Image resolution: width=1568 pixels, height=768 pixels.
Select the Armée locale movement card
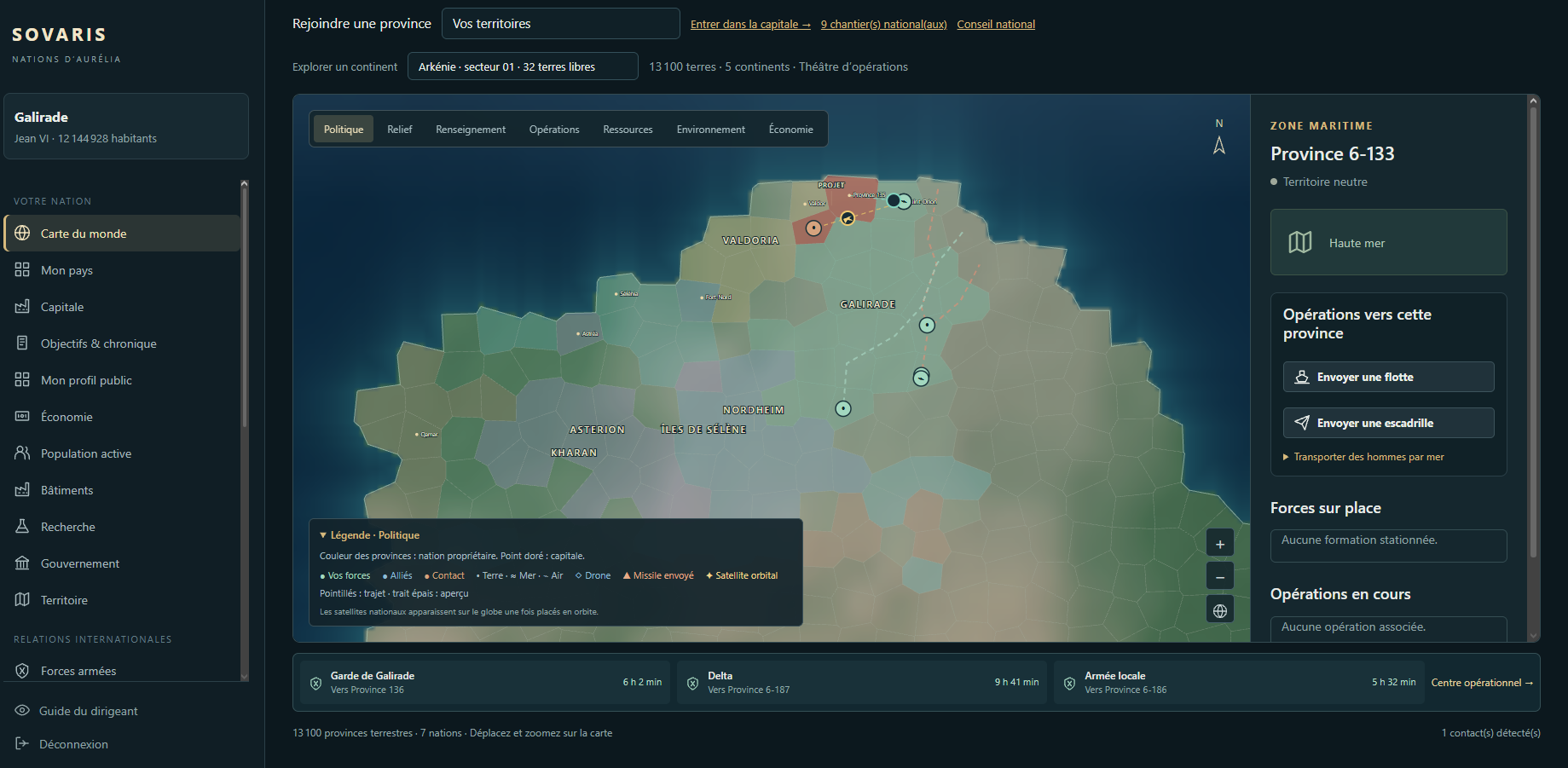pyautogui.click(x=1239, y=682)
